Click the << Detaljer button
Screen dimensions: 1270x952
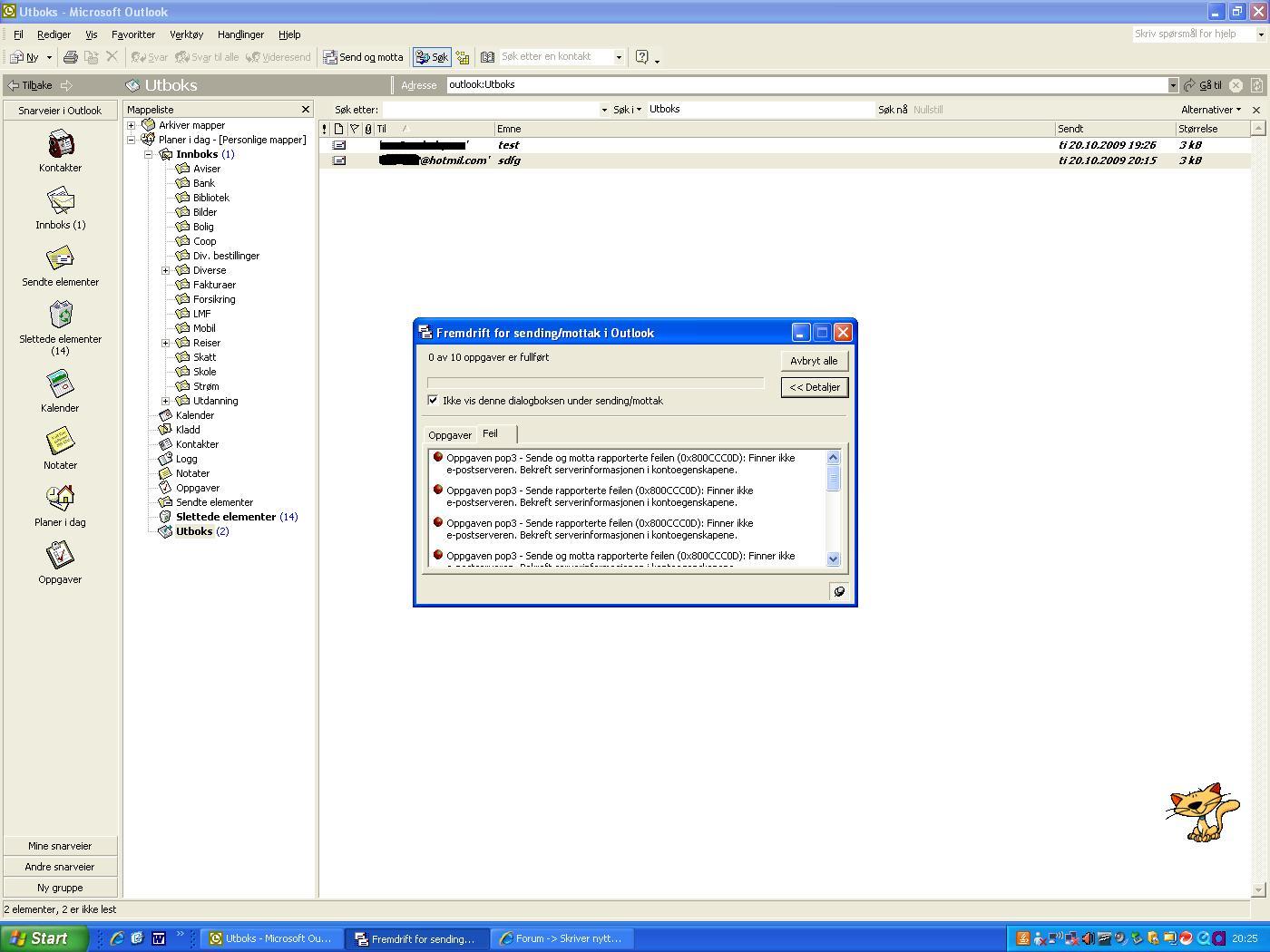(814, 387)
